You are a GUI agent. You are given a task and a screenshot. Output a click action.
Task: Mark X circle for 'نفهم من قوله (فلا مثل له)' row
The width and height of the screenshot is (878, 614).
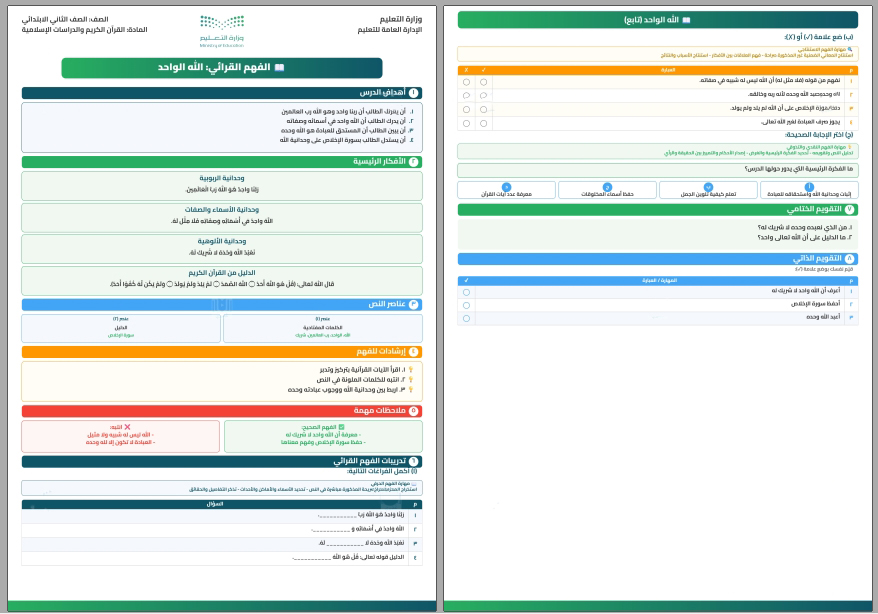[466, 82]
